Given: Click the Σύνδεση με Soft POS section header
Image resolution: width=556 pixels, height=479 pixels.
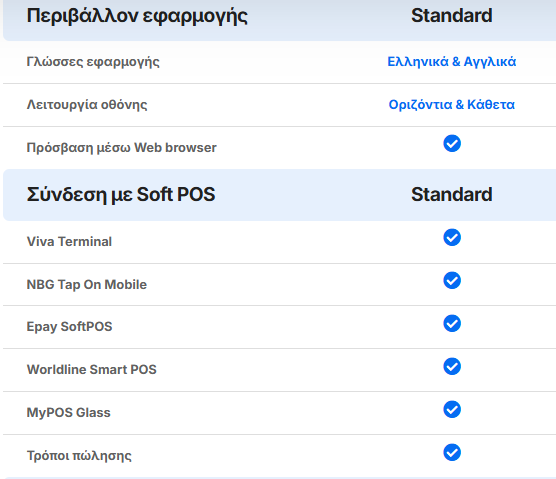Looking at the screenshot, I should tap(121, 194).
